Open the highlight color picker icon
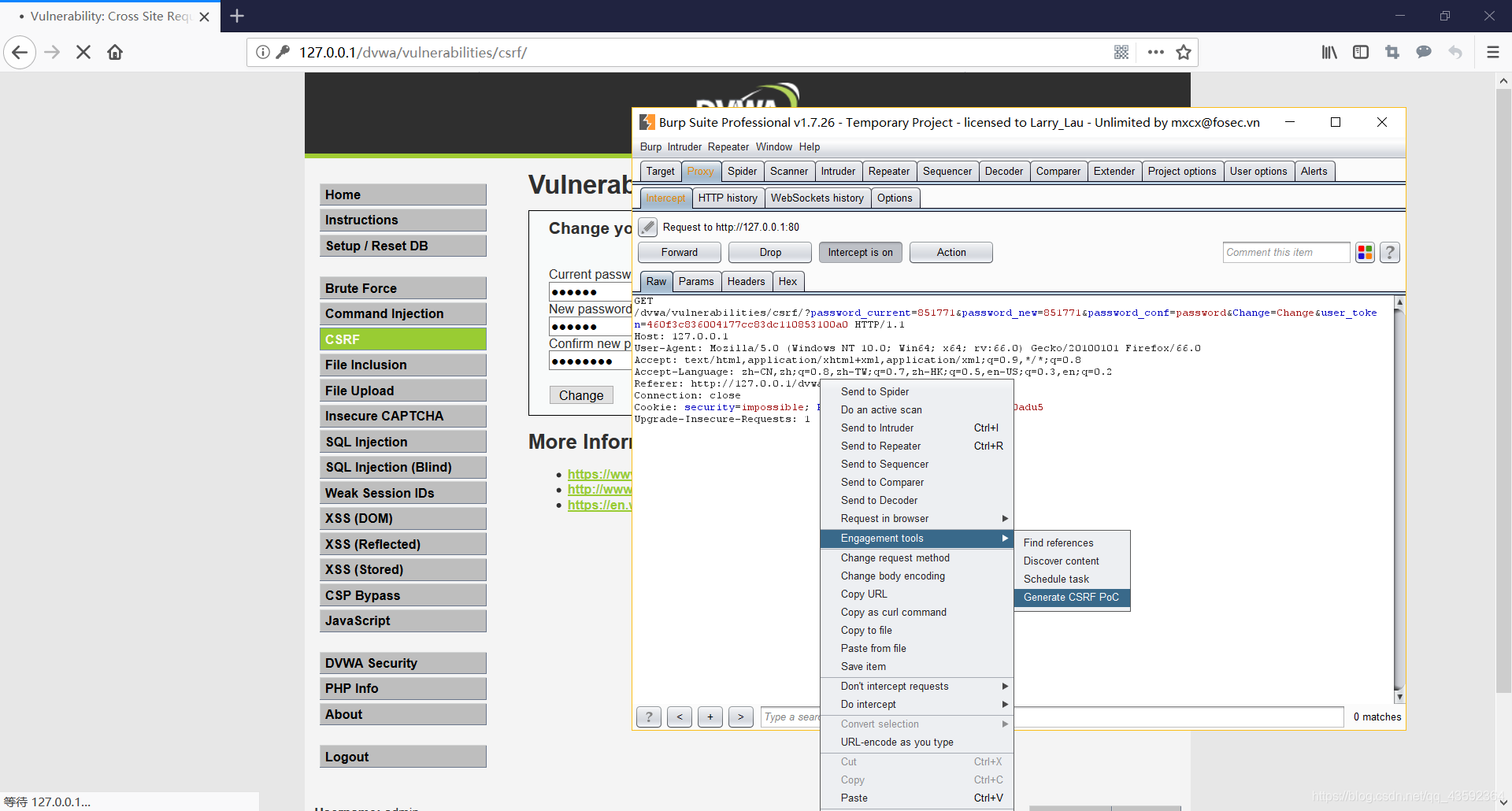The width and height of the screenshot is (1512, 811). tap(1365, 253)
